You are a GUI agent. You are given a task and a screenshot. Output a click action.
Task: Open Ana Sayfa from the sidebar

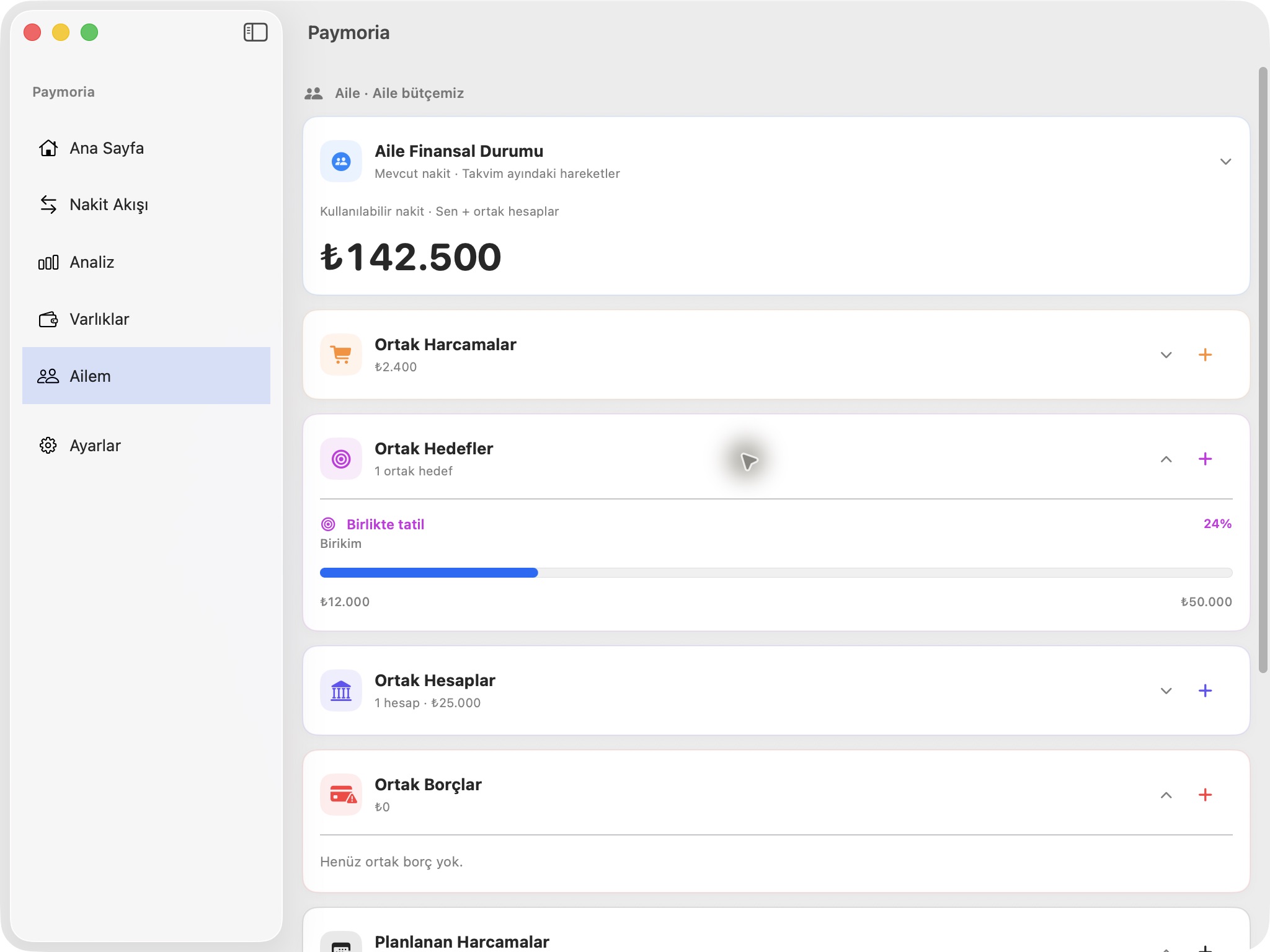pyautogui.click(x=146, y=148)
